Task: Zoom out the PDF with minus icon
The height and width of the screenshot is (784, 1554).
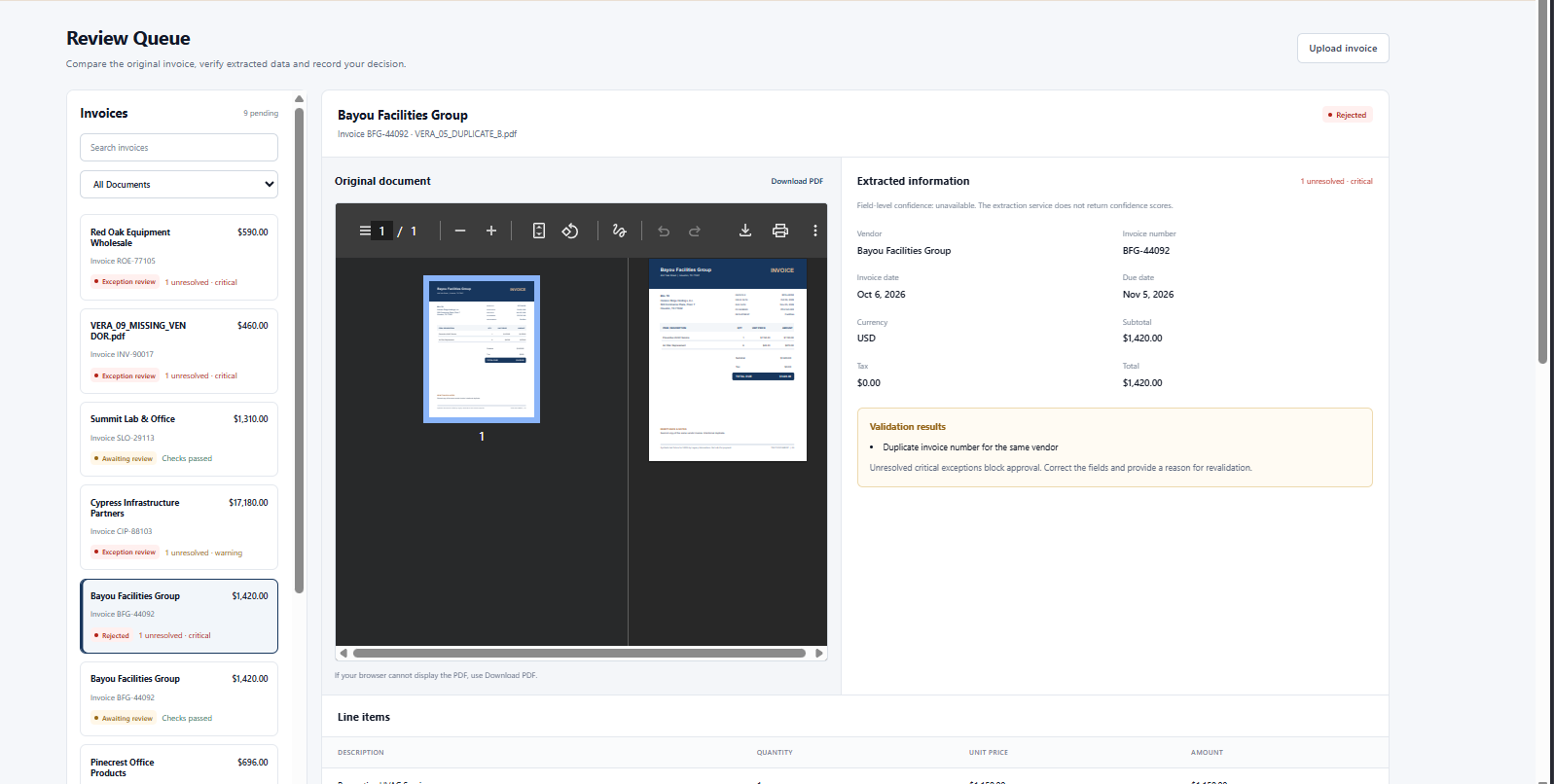Action: 460,231
